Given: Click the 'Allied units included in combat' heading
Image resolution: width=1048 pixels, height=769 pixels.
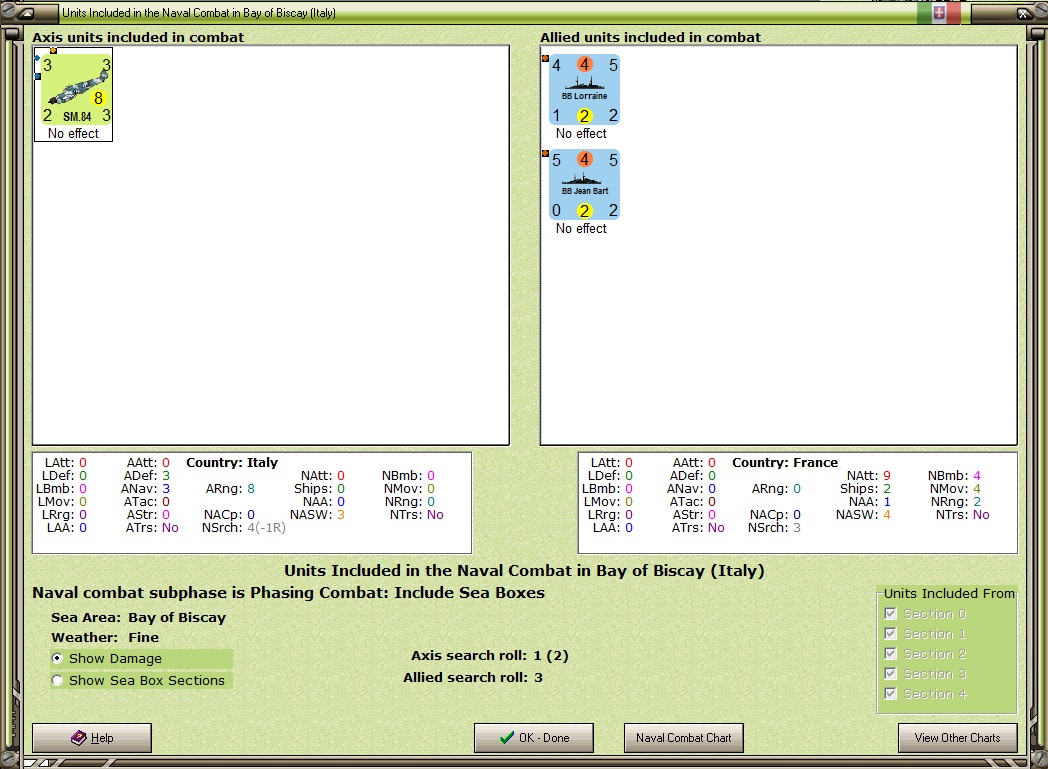Looking at the screenshot, I should click(650, 37).
